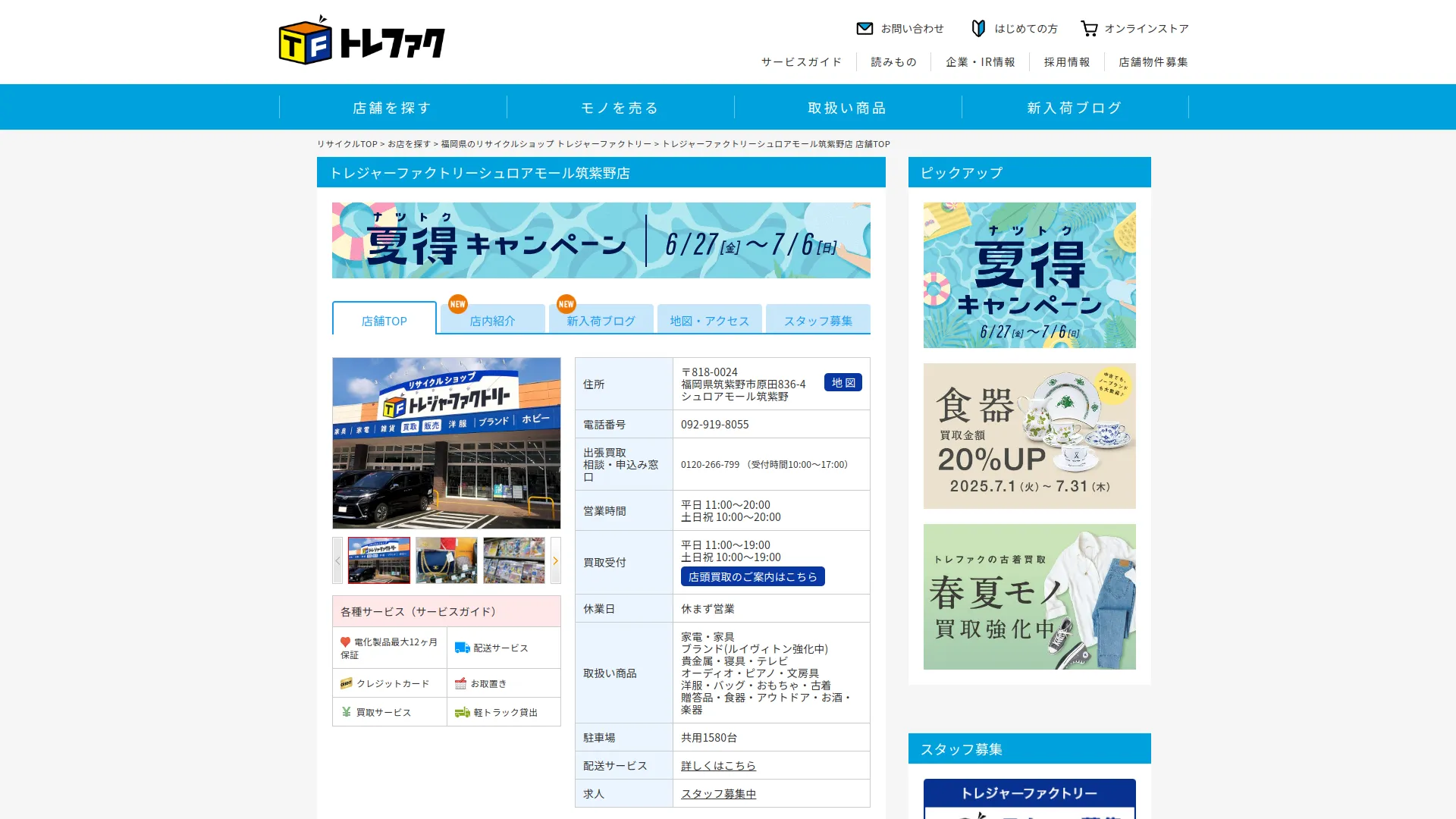Click the heart icon for 電化製品最大12ヶ月保証
Image resolution: width=1456 pixels, height=819 pixels.
click(x=345, y=642)
